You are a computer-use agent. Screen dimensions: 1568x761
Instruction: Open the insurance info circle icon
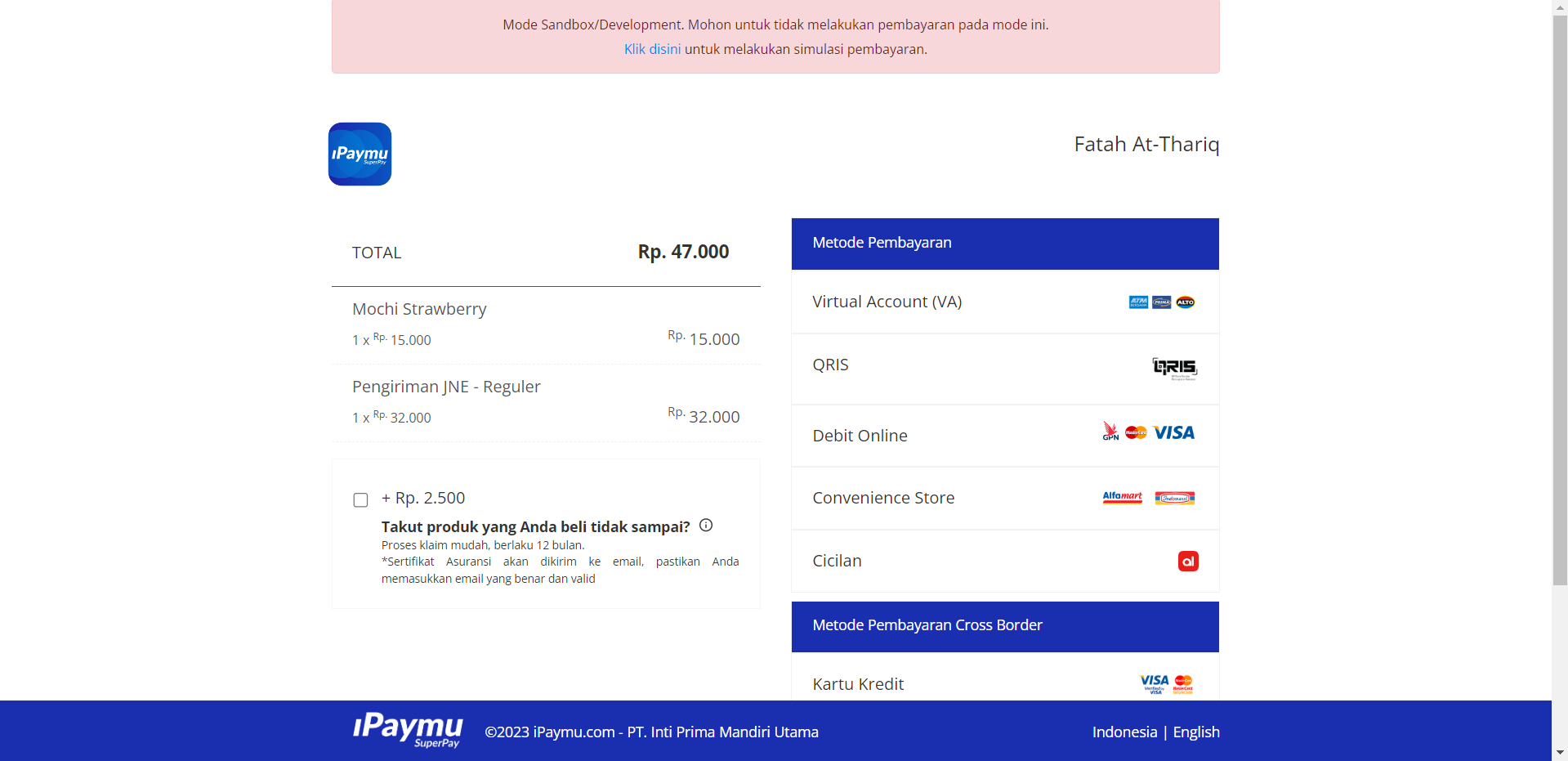pos(706,526)
